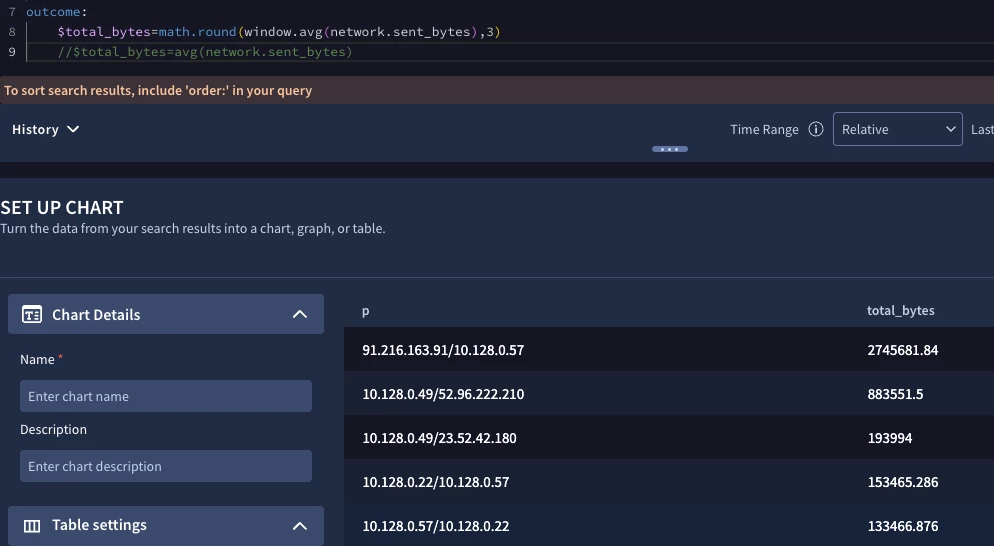994x546 pixels.
Task: Click the Table settings columns icon
Action: coord(32,526)
